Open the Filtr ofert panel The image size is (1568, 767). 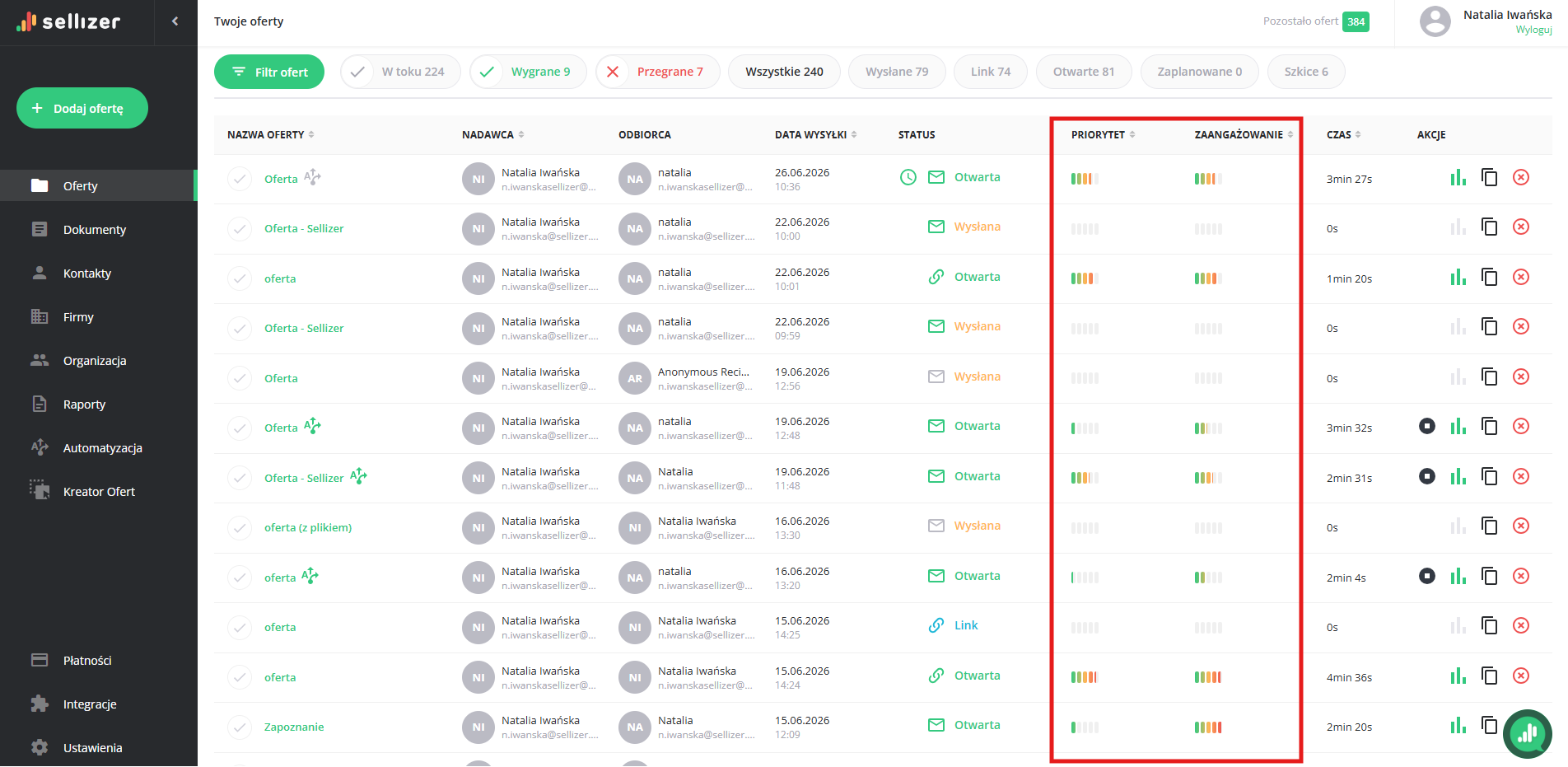(269, 72)
